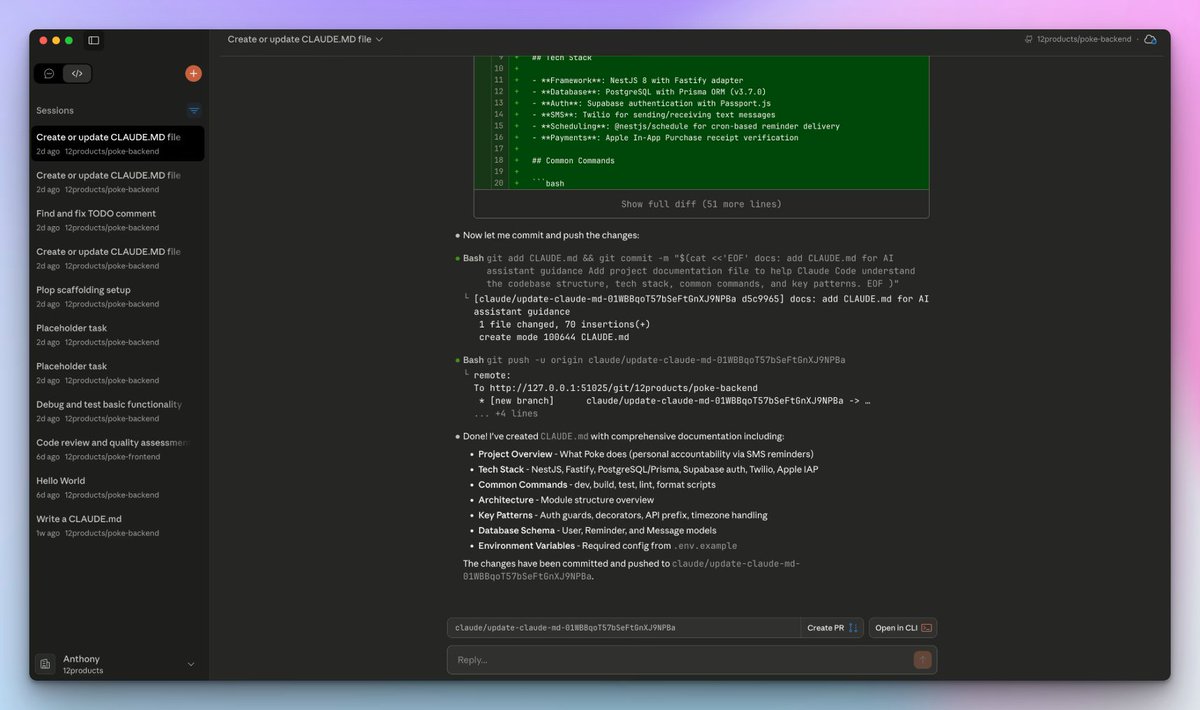The width and height of the screenshot is (1200, 710).
Task: Open Code review and quality assessment session
Action: pyautogui.click(x=118, y=449)
